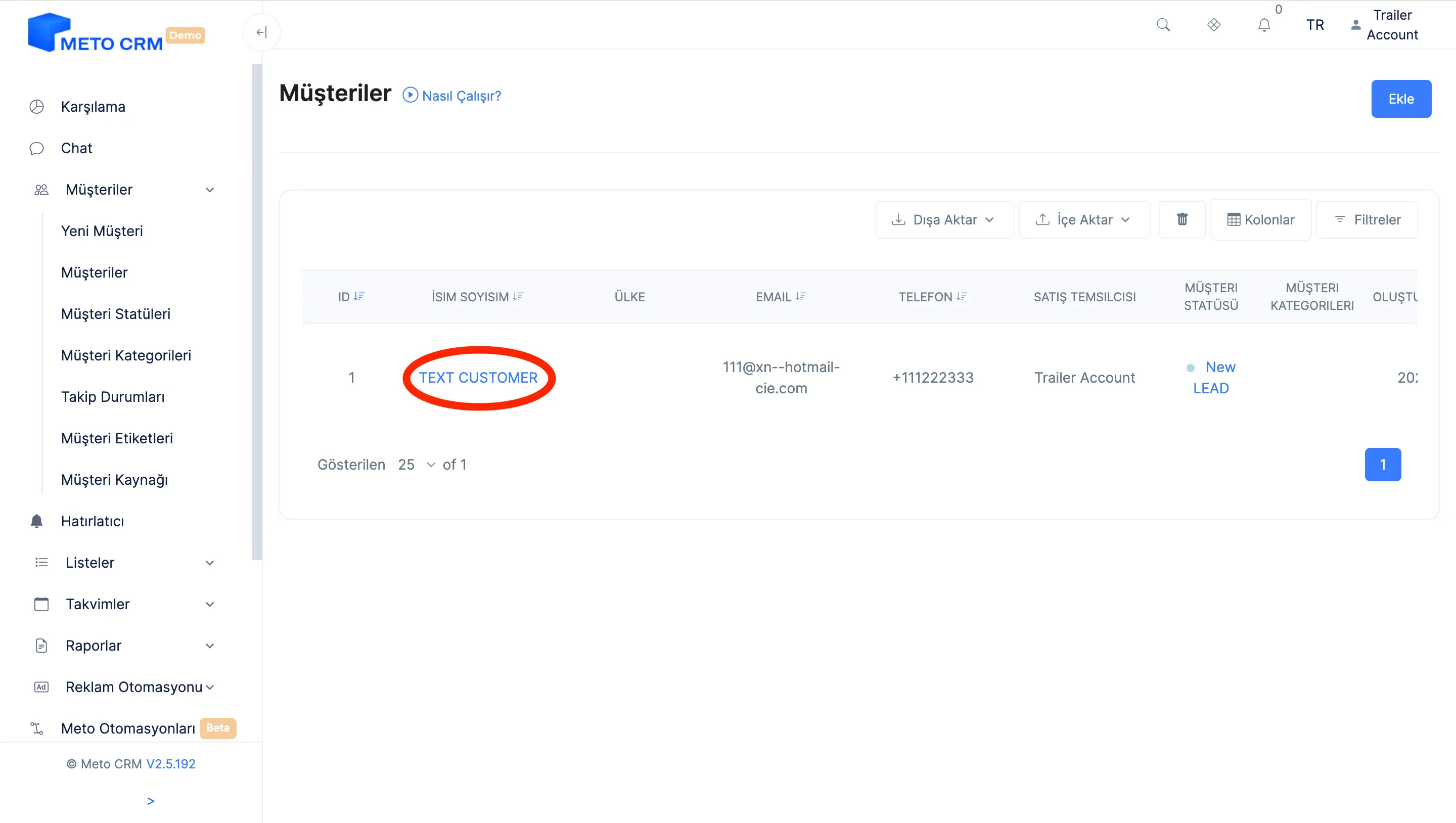Select Müşteri Statüleri in the submenu

(116, 314)
